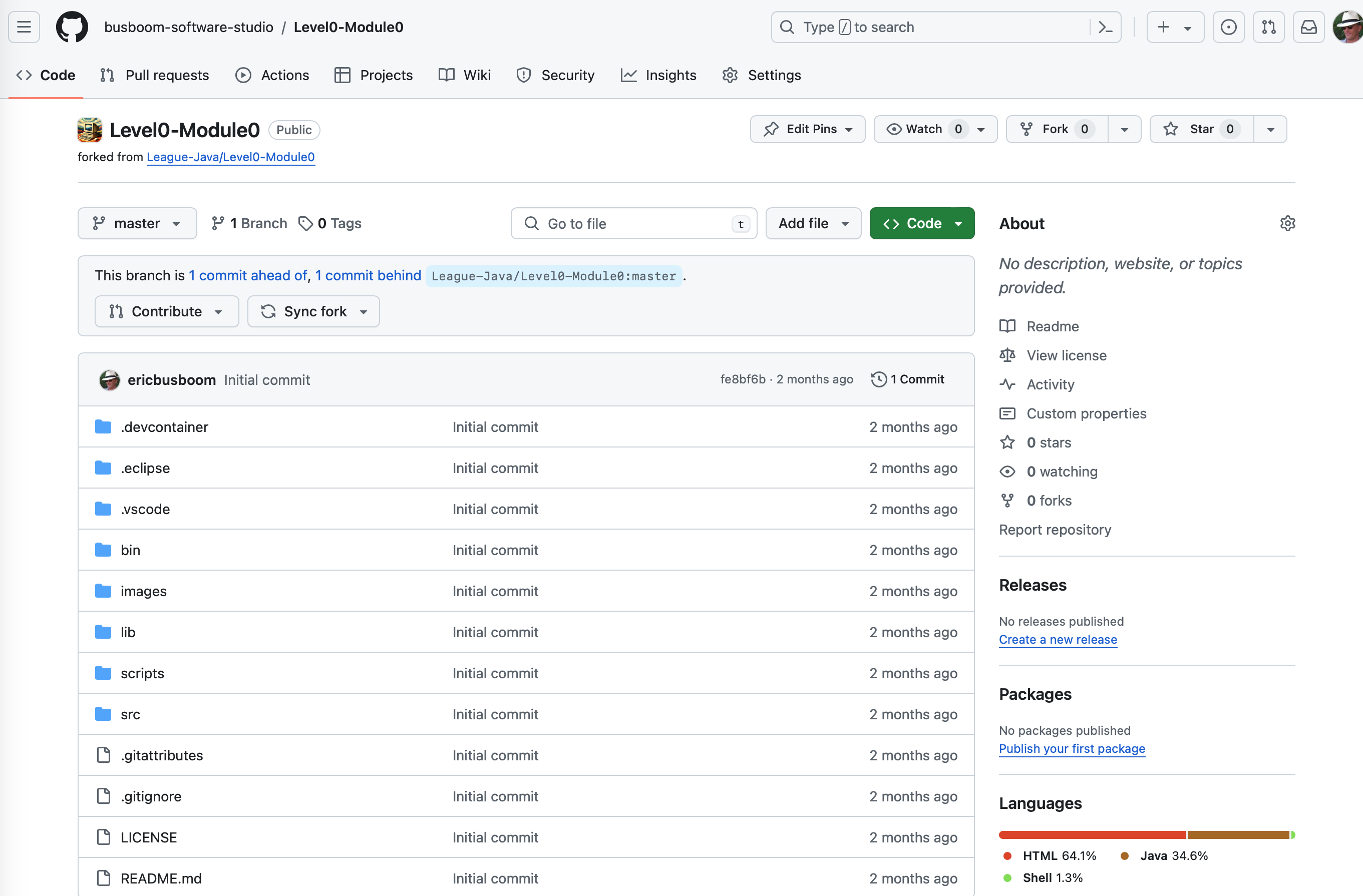Open commit history via 1 Commit clock icon
The width and height of the screenshot is (1363, 896).
pos(879,379)
